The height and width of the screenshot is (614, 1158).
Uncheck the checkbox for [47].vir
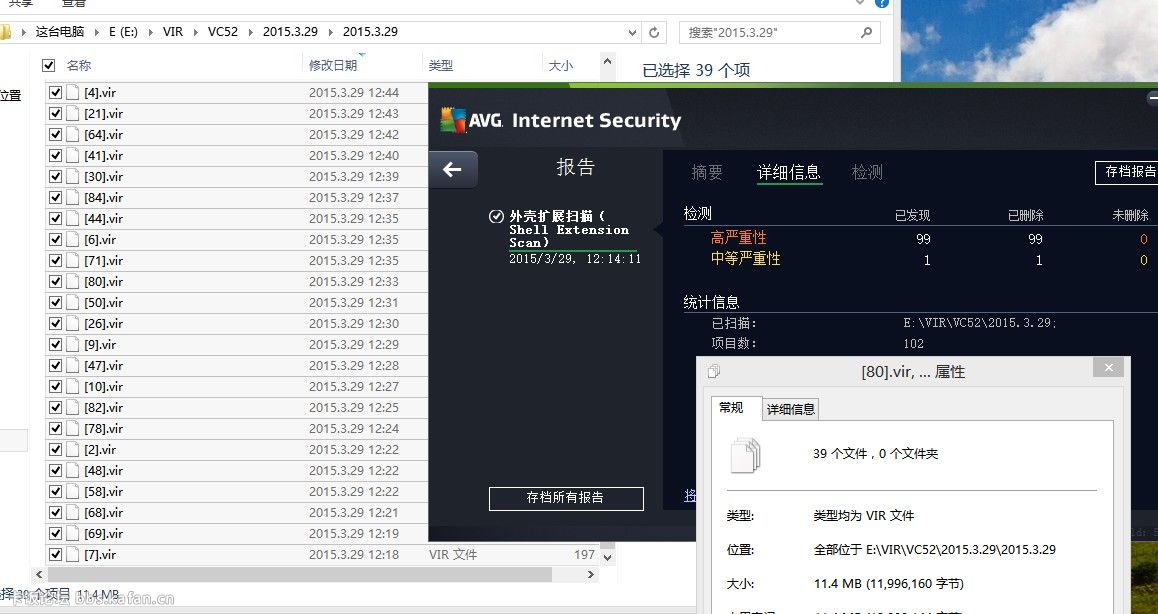[55, 365]
